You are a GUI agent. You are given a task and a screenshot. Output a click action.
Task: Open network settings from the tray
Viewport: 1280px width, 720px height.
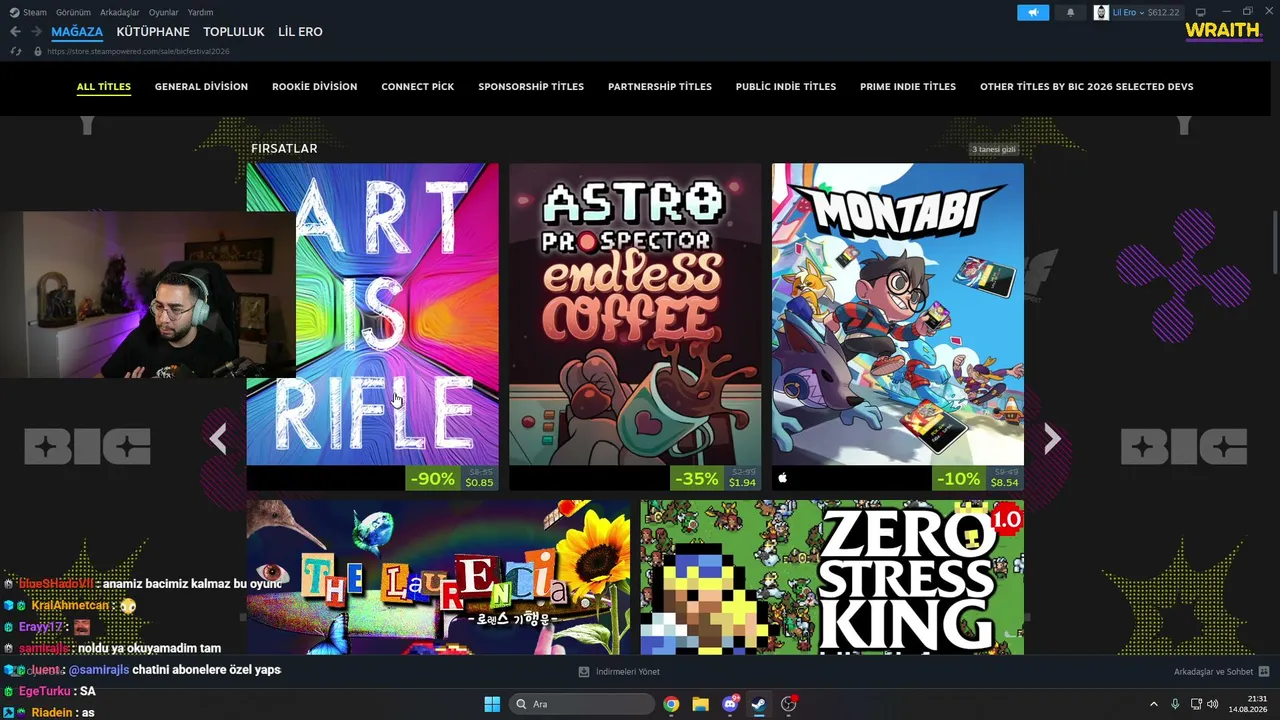[1196, 704]
